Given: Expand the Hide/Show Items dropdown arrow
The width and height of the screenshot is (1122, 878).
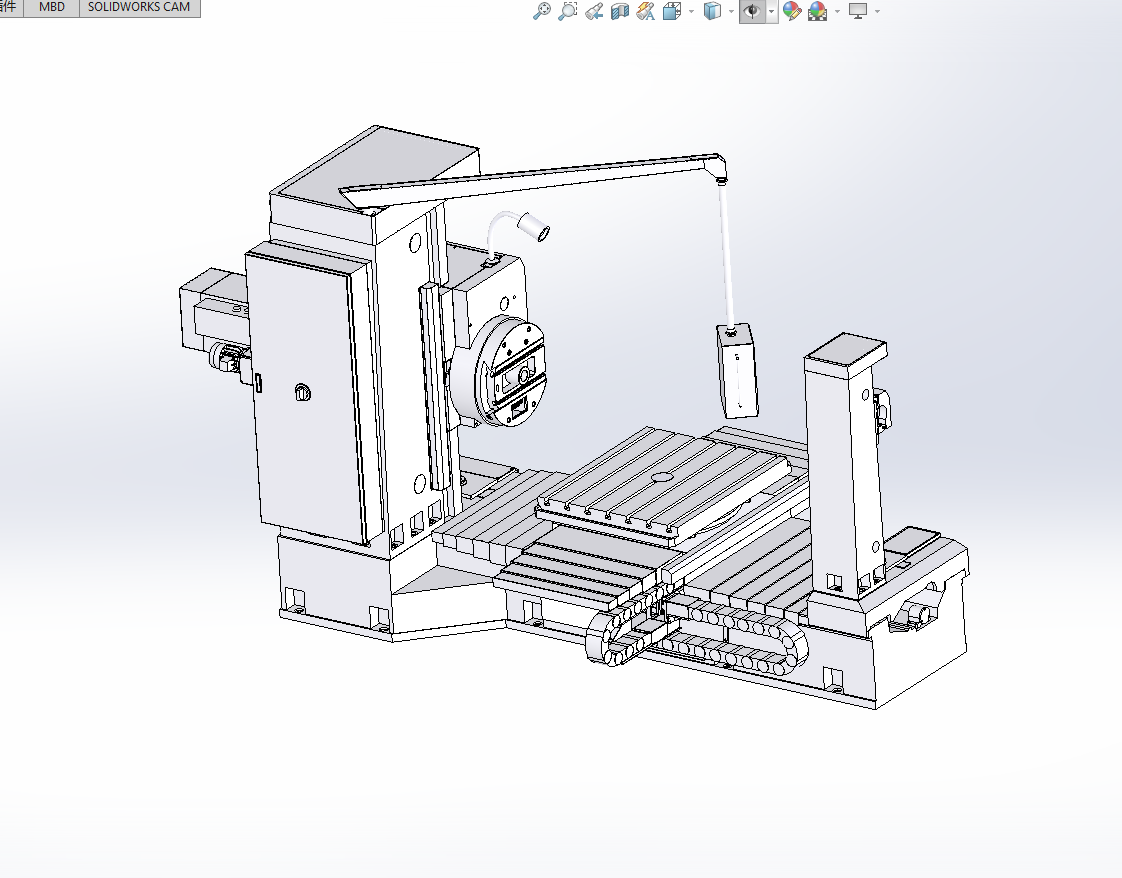Looking at the screenshot, I should coord(771,11).
